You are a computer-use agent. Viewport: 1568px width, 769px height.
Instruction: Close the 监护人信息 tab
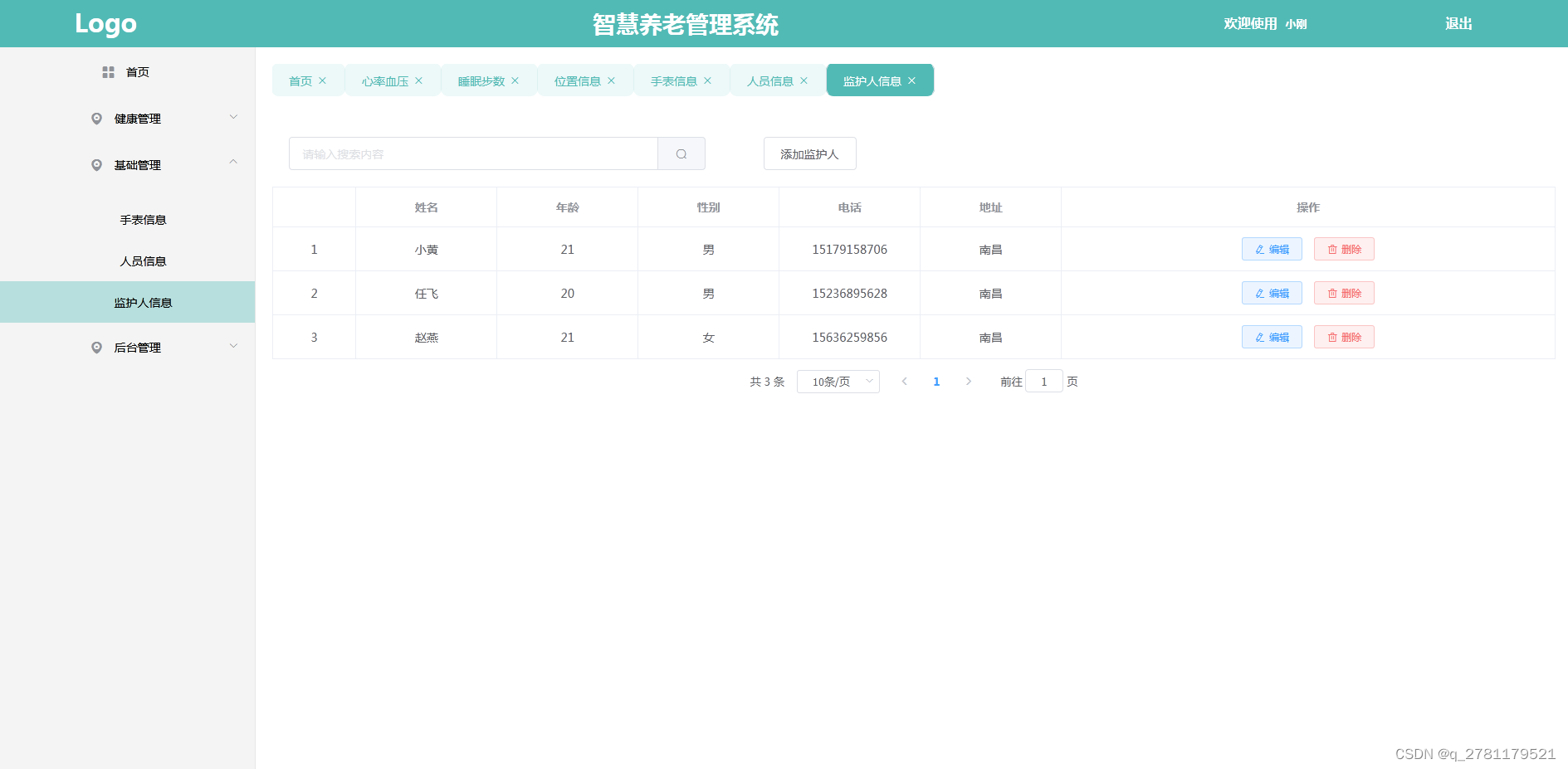click(912, 80)
